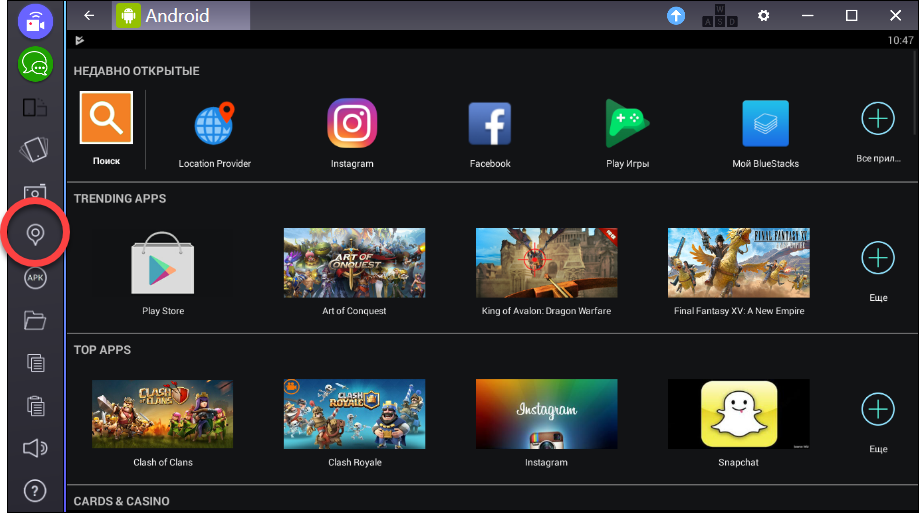
Task: Take a screenshot with the camera icon
Action: pos(35,192)
